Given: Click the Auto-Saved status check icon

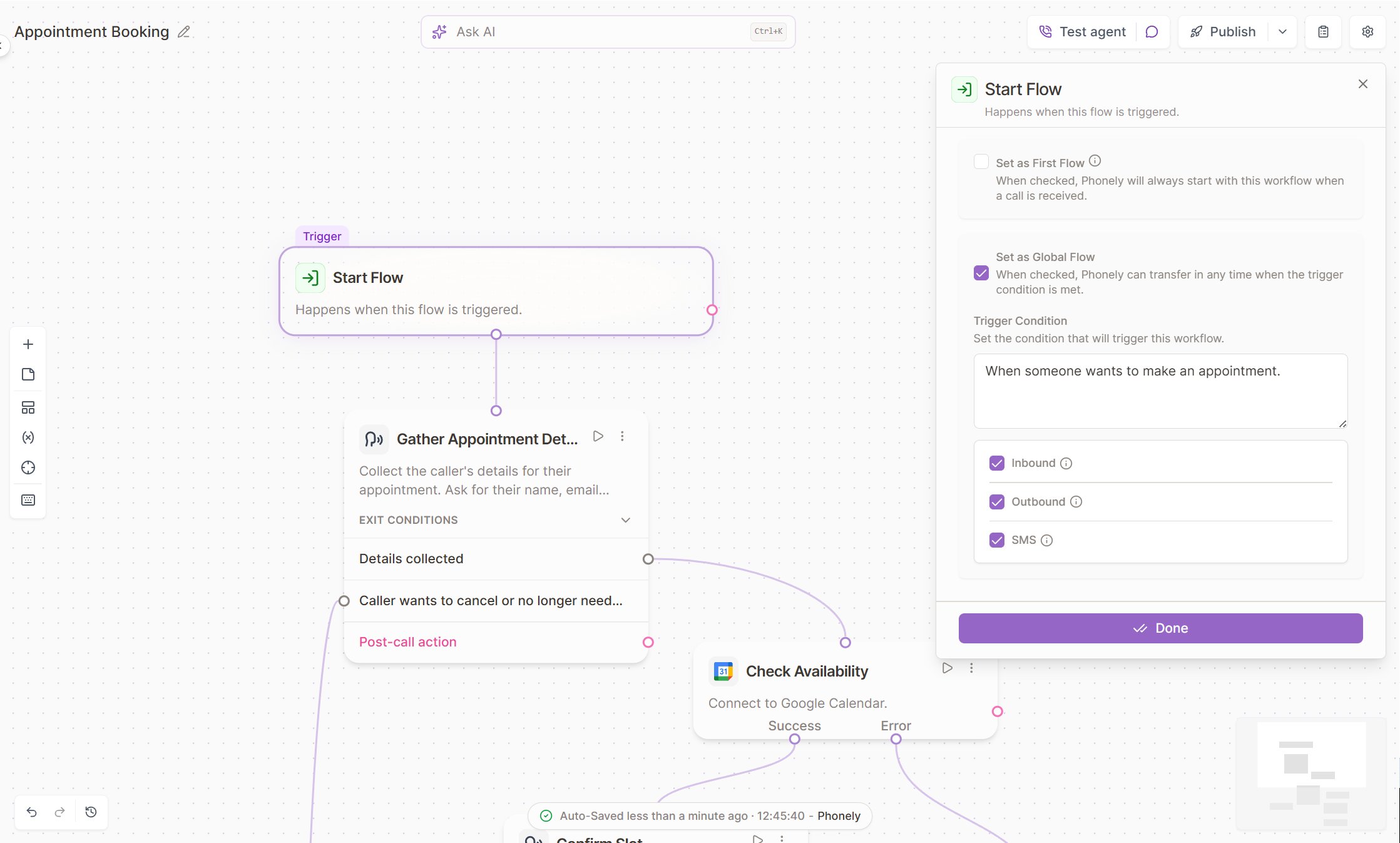Looking at the screenshot, I should pos(546,816).
